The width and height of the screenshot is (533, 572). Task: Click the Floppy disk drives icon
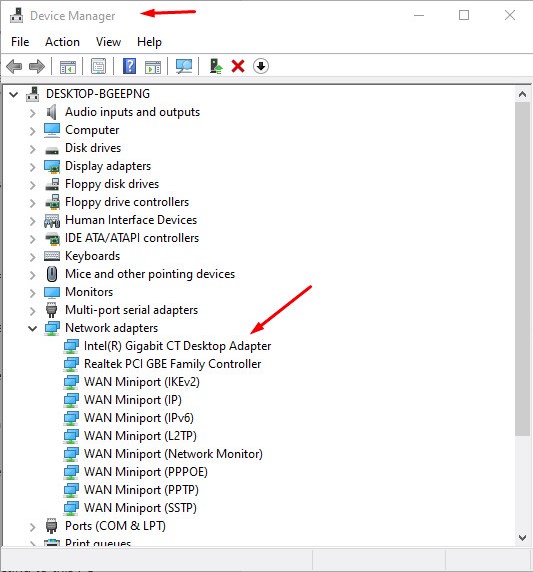[52, 184]
